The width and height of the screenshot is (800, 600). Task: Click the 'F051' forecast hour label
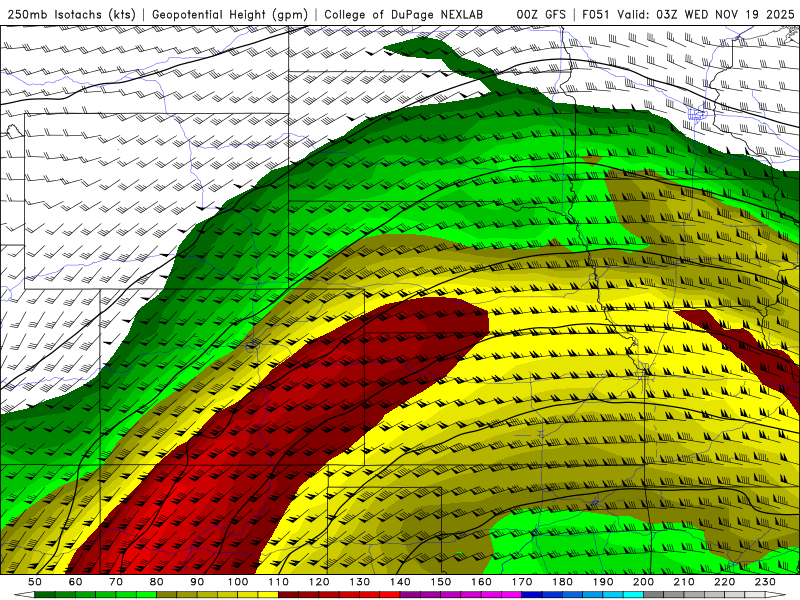point(595,14)
